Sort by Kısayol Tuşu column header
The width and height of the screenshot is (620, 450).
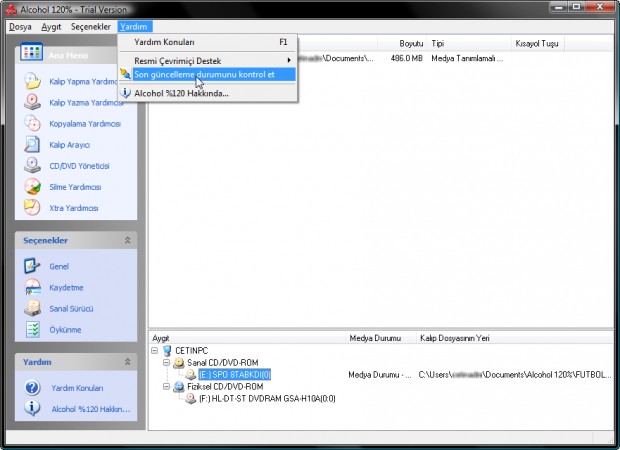[538, 43]
